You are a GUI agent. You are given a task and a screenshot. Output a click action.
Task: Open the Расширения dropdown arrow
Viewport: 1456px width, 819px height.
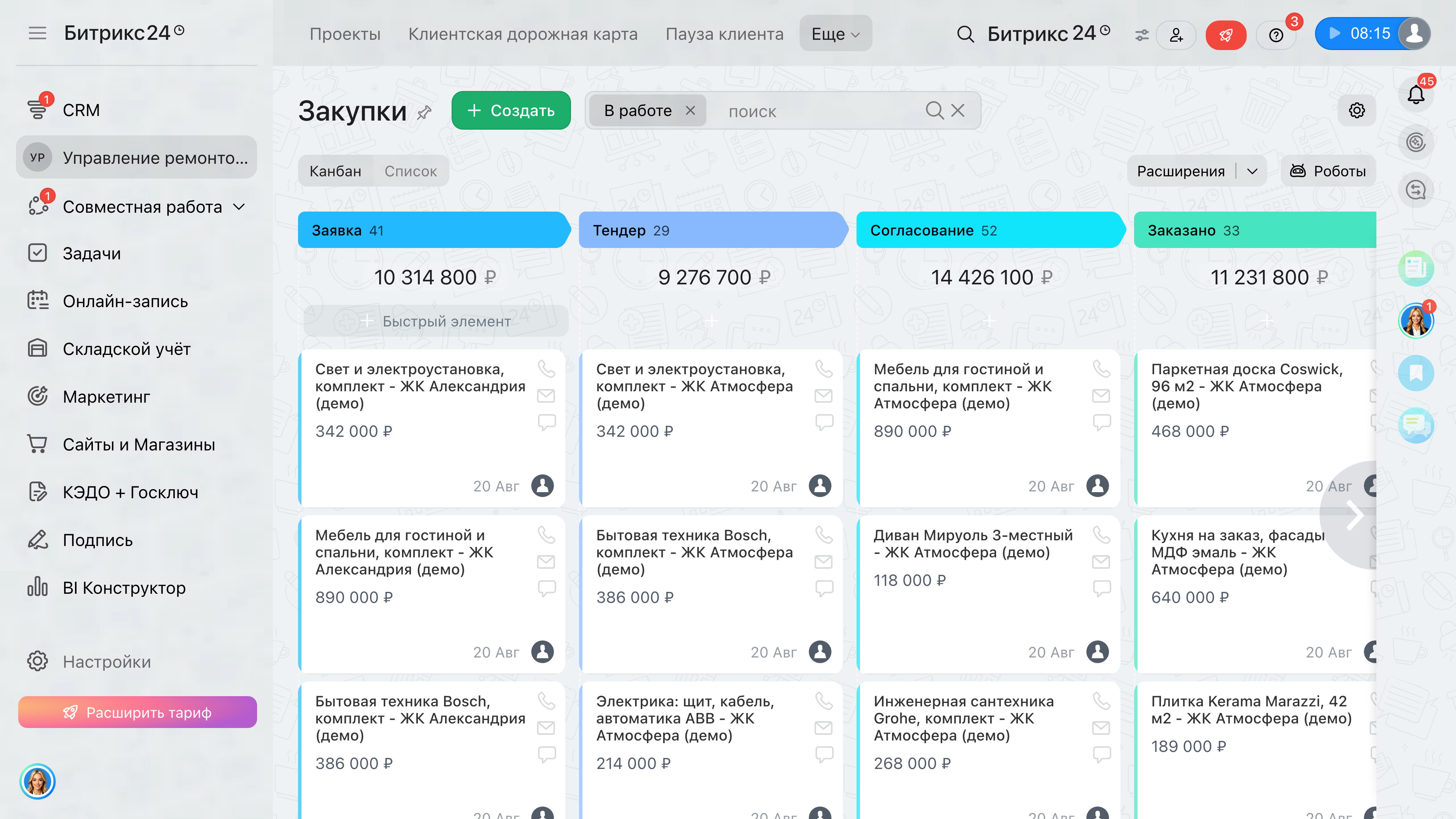point(1252,171)
